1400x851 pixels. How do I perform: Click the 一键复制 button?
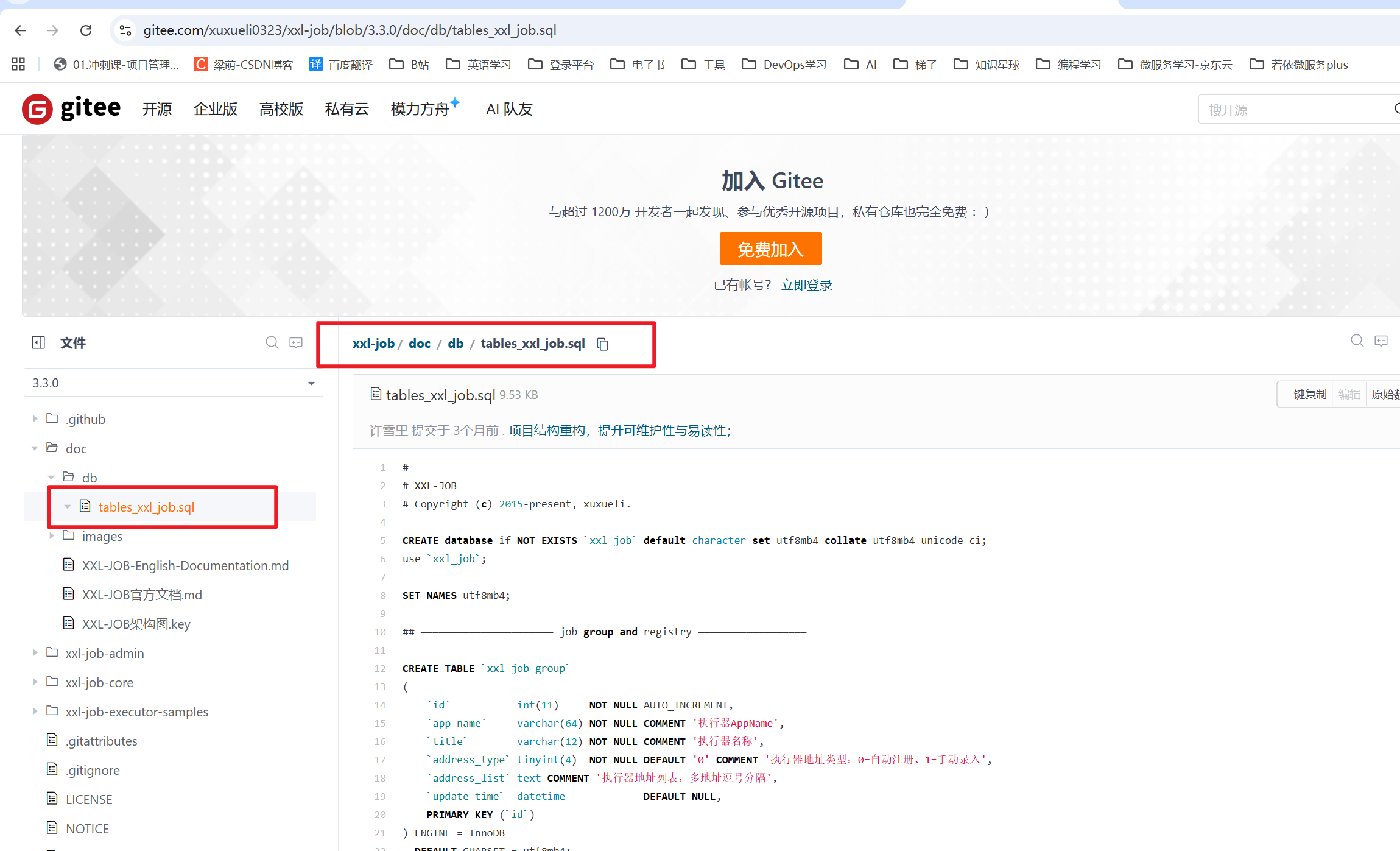click(x=1304, y=394)
